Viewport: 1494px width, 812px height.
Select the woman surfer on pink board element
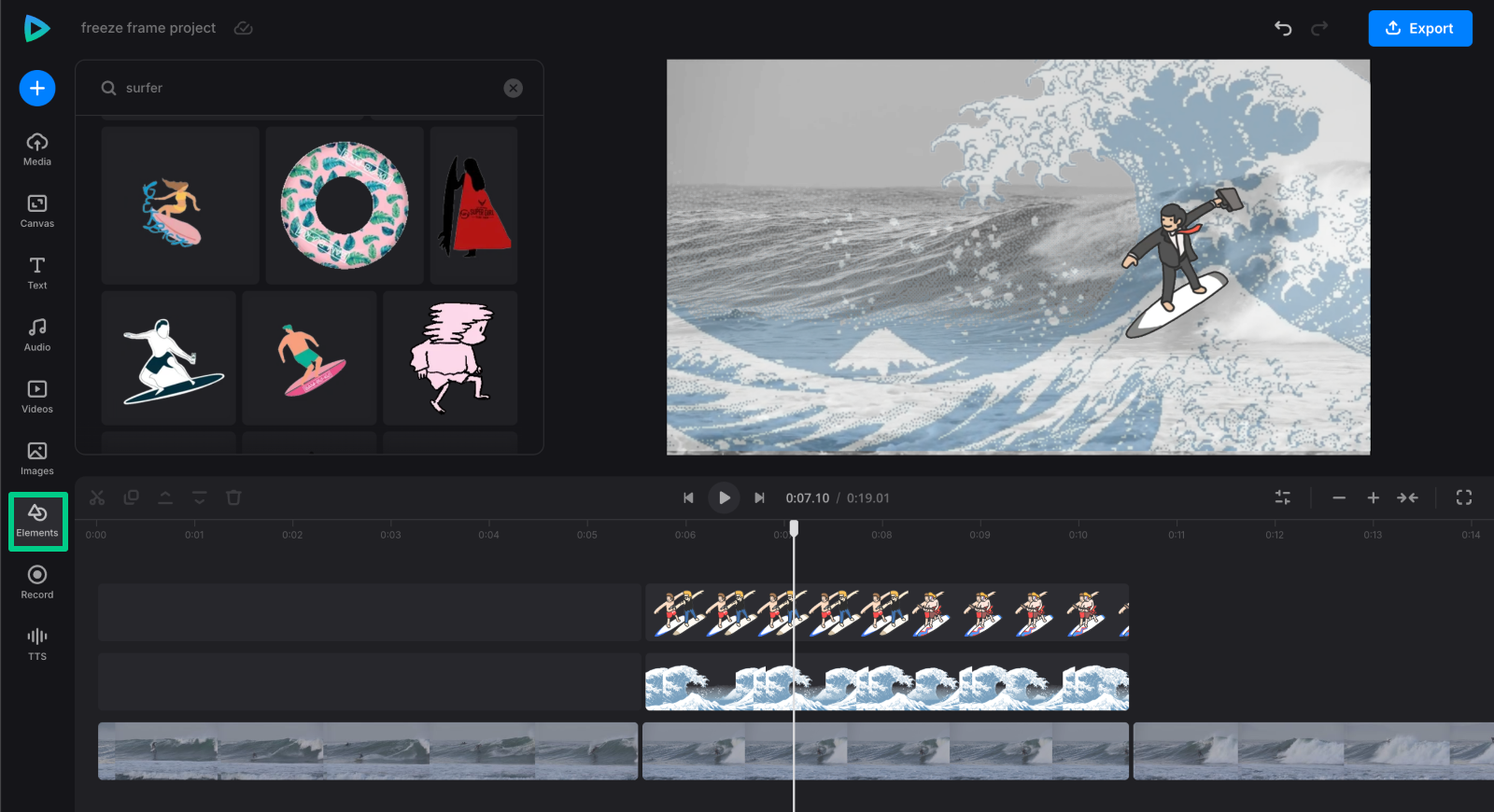click(x=180, y=205)
